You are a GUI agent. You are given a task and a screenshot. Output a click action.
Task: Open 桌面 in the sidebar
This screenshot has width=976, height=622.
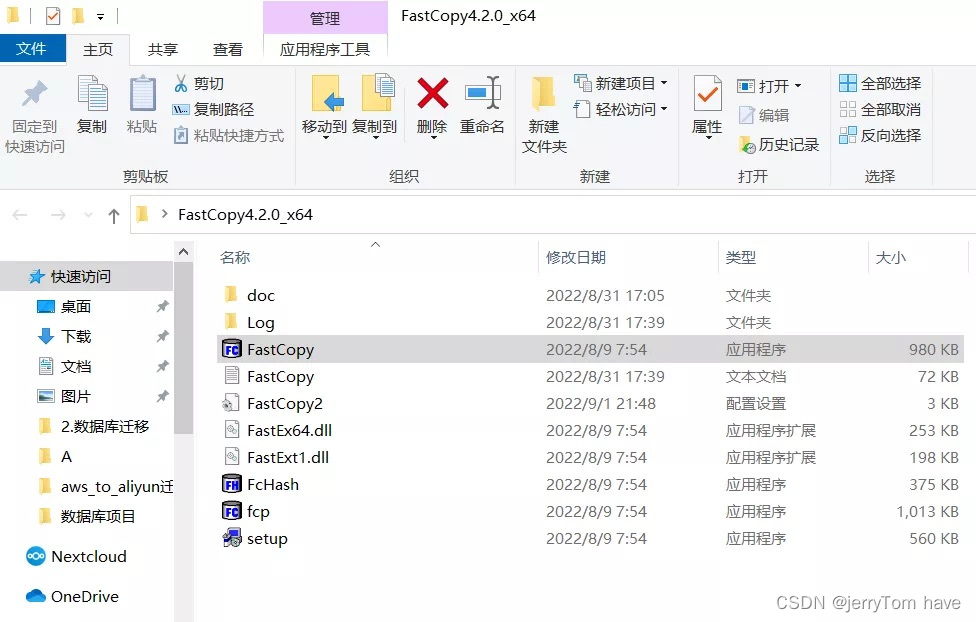[76, 306]
